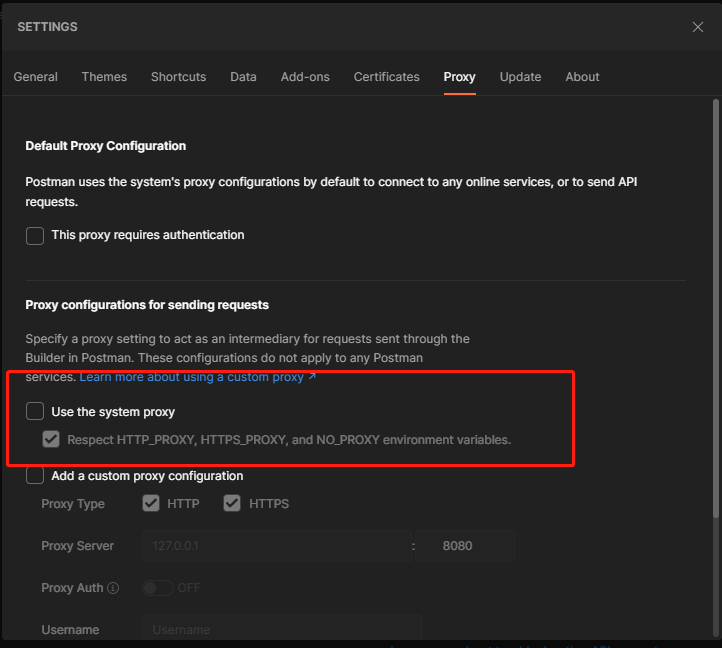Uncheck the HTTPS proxy type checkbox
The width and height of the screenshot is (722, 648).
[x=232, y=503]
